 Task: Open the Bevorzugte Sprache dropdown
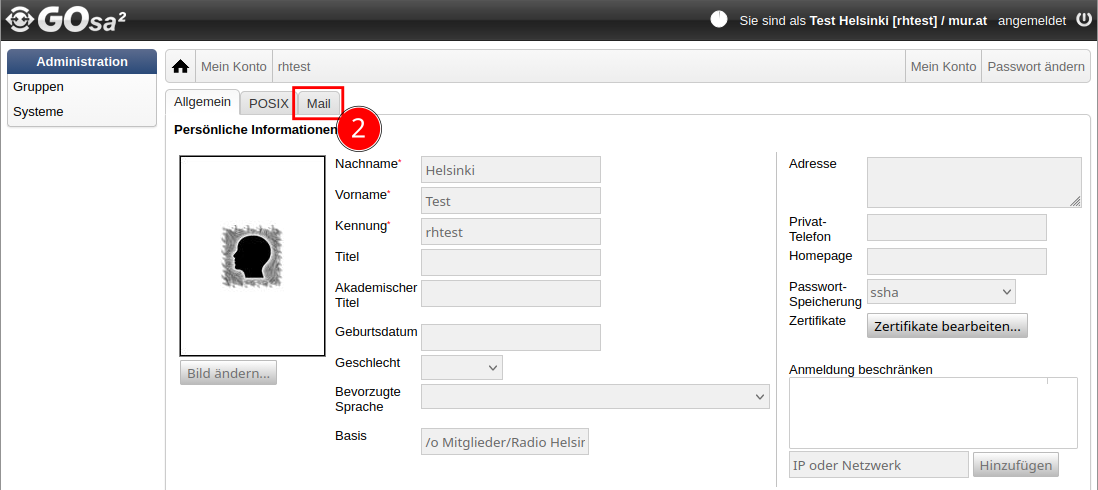595,397
